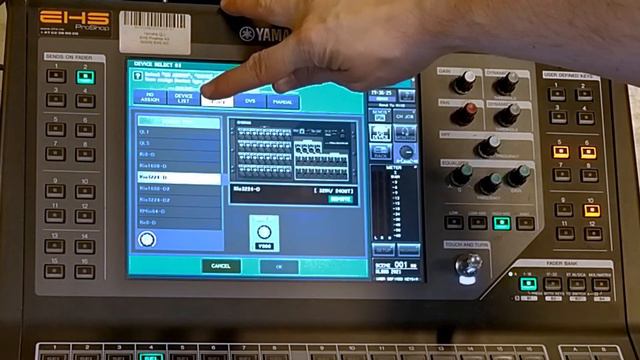
Task: Toggle Sends On Fader key 16
Action: coord(84,271)
